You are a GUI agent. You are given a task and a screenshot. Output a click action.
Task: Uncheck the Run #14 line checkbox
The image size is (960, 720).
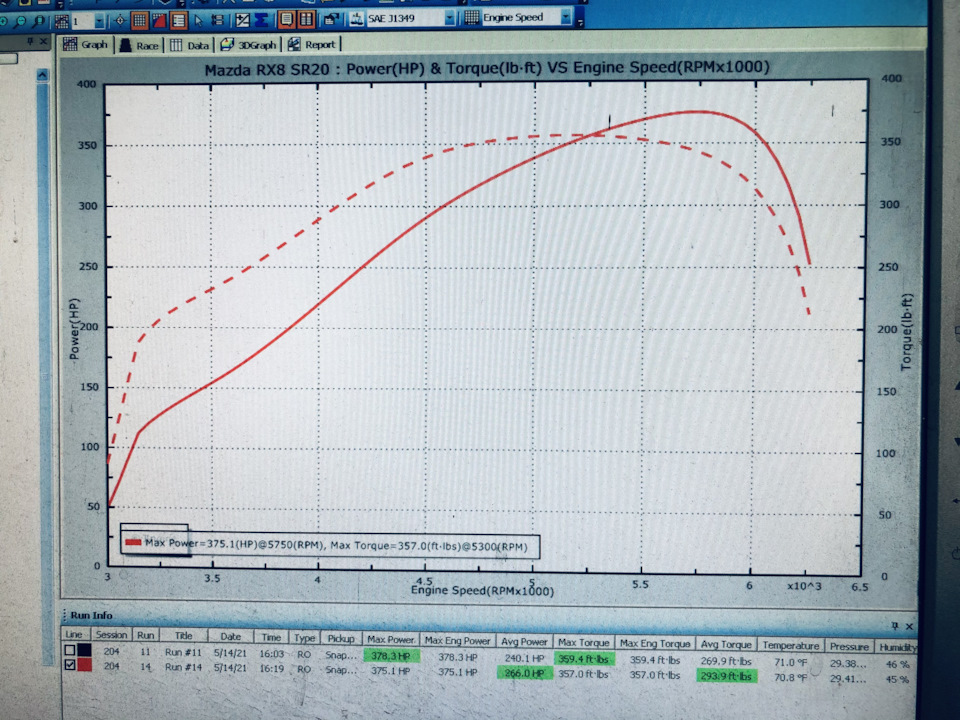[70, 665]
